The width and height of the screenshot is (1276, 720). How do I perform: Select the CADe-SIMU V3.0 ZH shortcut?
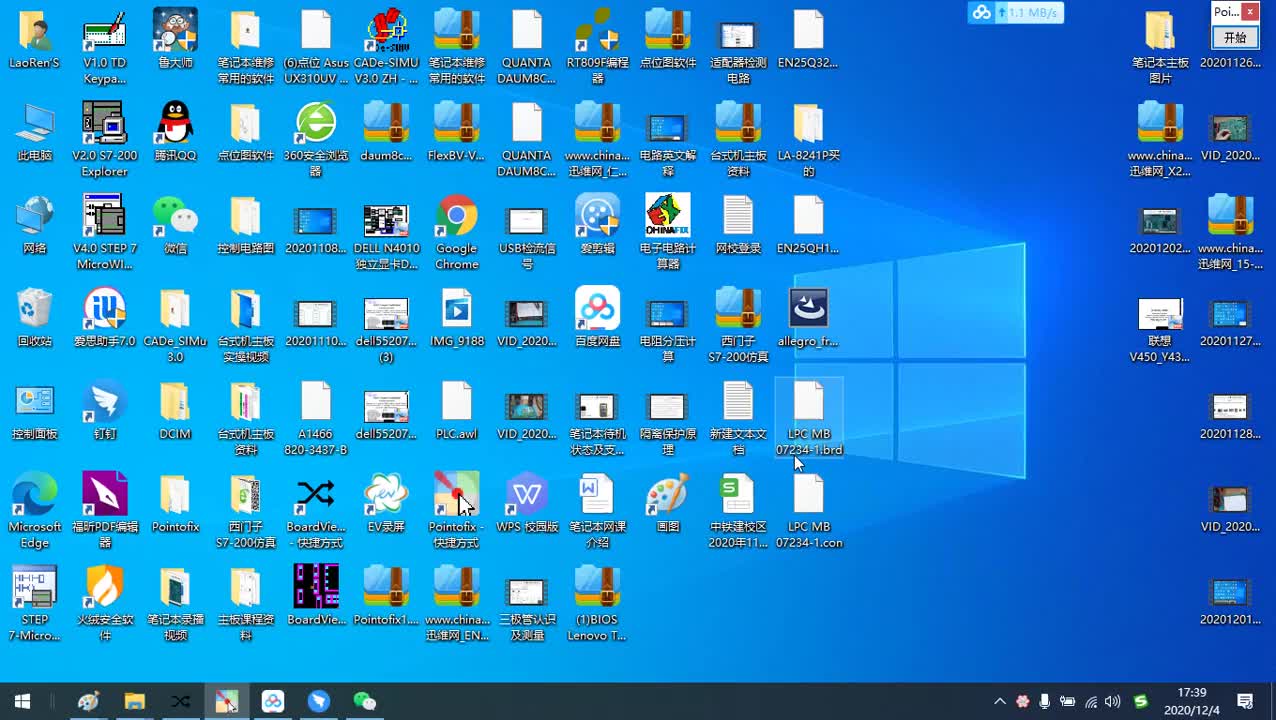coord(386,47)
